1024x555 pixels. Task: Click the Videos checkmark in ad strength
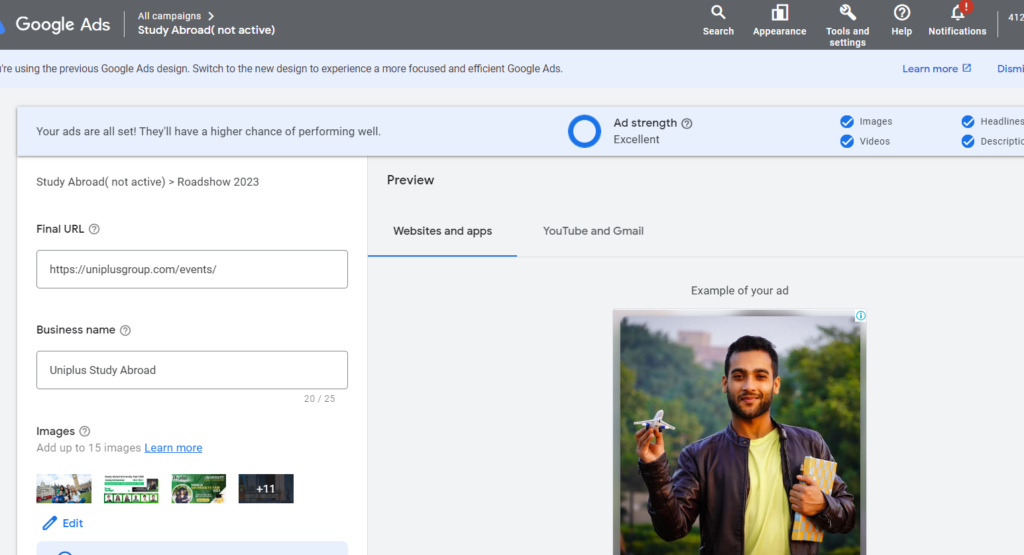(x=847, y=142)
